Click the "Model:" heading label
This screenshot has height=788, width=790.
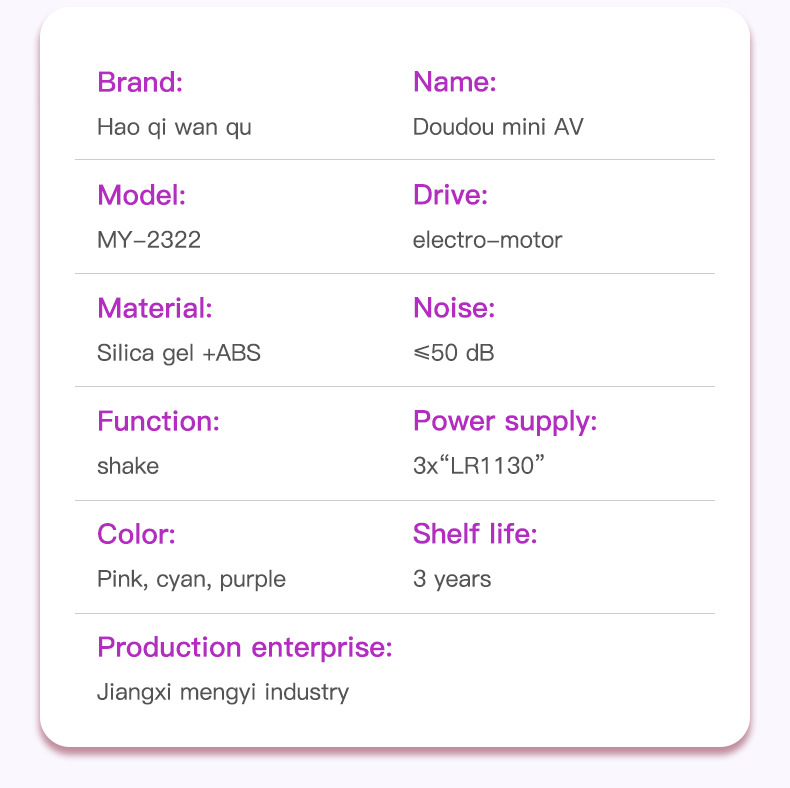141,195
